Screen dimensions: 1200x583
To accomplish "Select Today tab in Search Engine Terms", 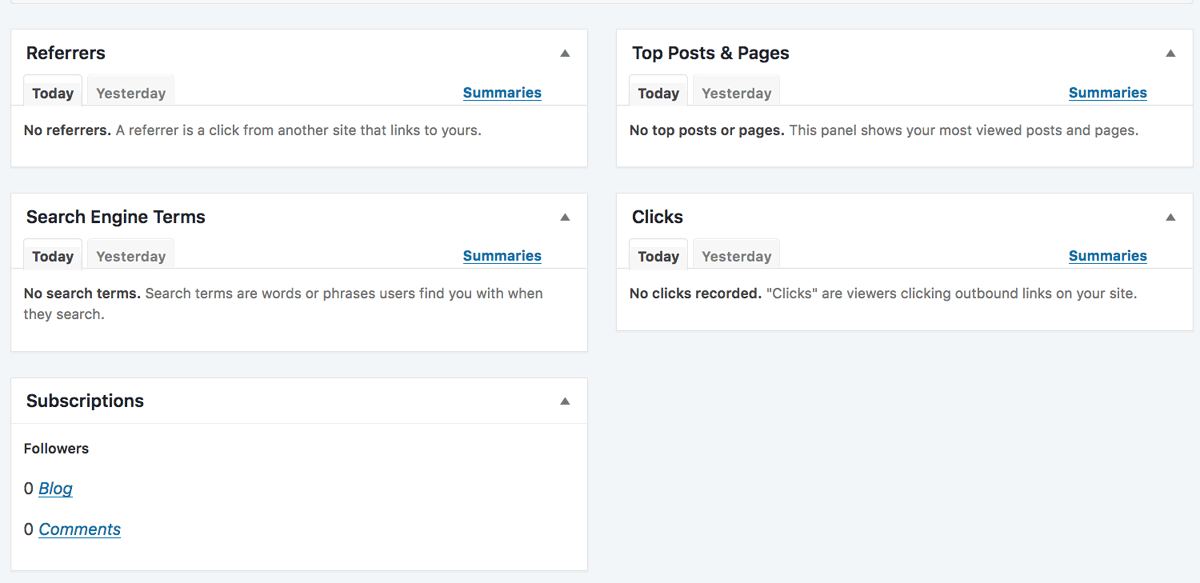I will point(53,255).
